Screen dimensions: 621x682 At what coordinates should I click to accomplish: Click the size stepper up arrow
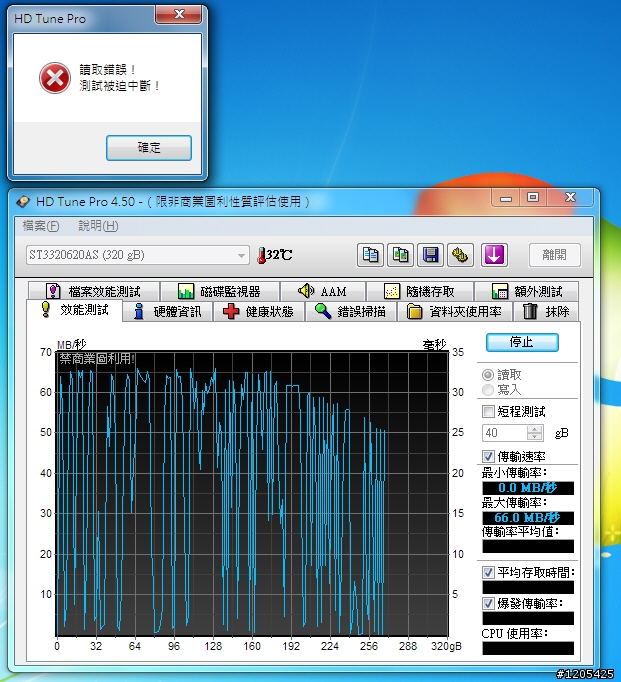(x=534, y=429)
